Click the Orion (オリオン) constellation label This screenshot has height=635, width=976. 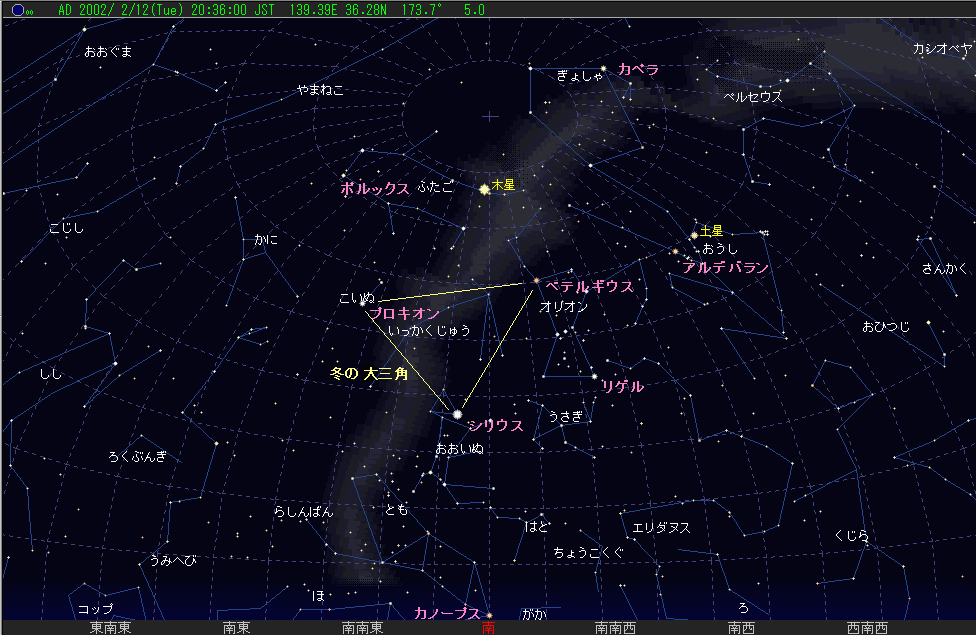pos(563,307)
